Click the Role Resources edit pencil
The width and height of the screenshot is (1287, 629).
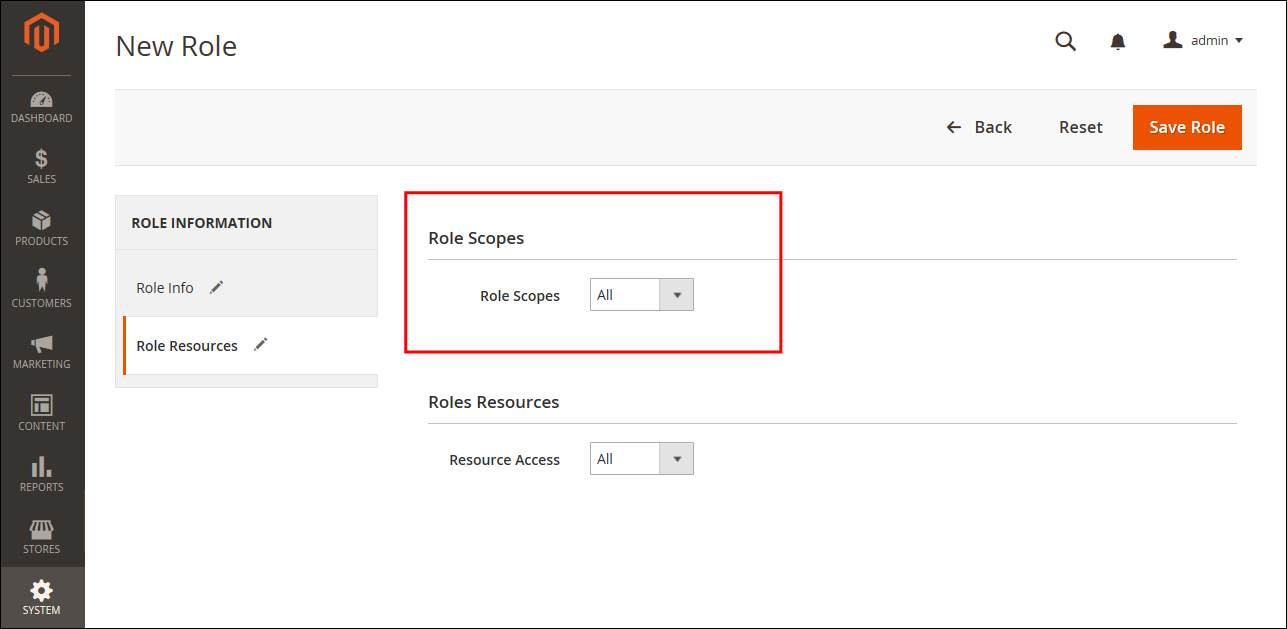tap(260, 343)
